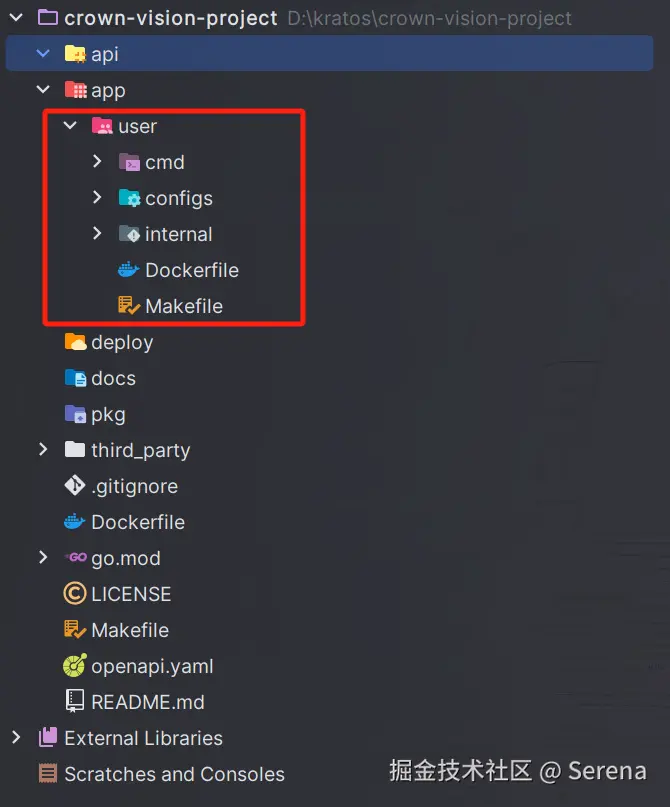Click the go.mod Go file icon
670x807 pixels.
[75, 557]
